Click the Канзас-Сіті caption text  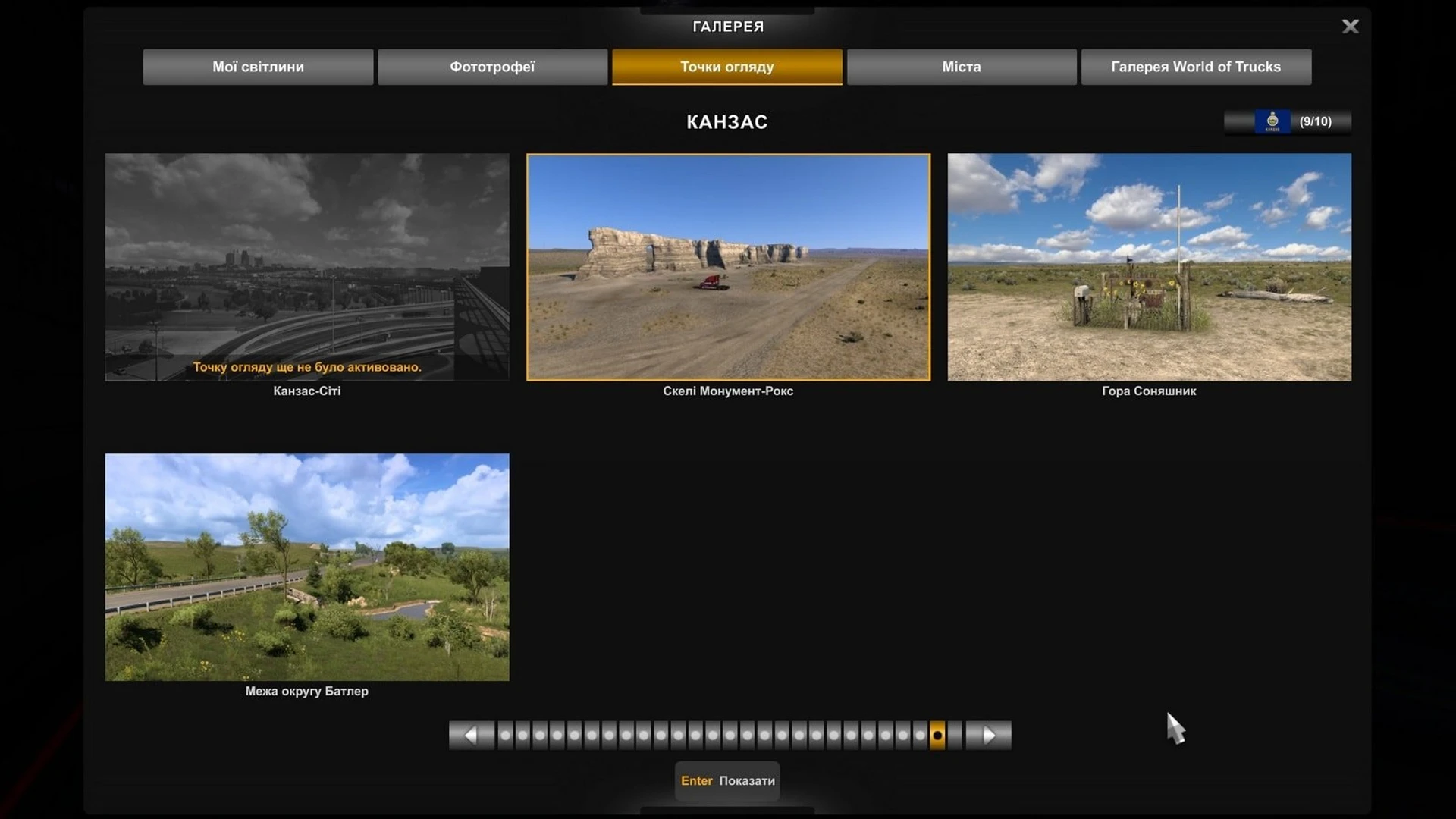307,391
